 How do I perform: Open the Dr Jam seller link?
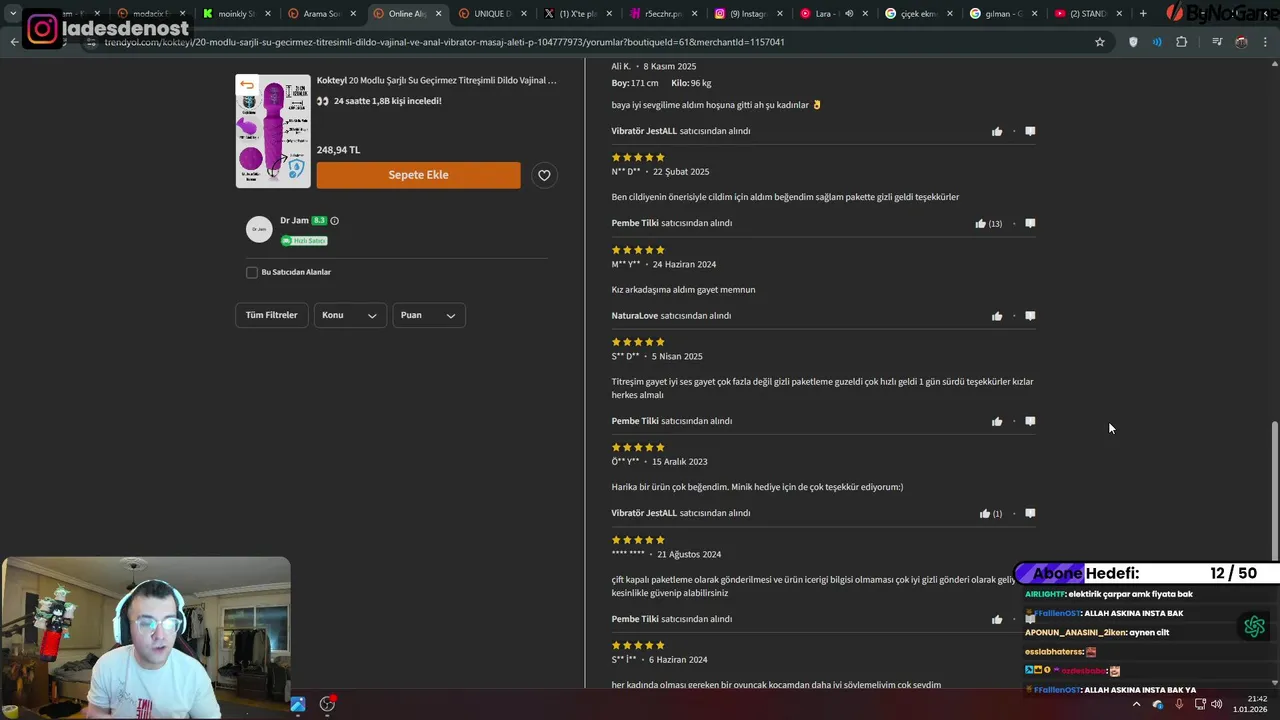(x=294, y=220)
